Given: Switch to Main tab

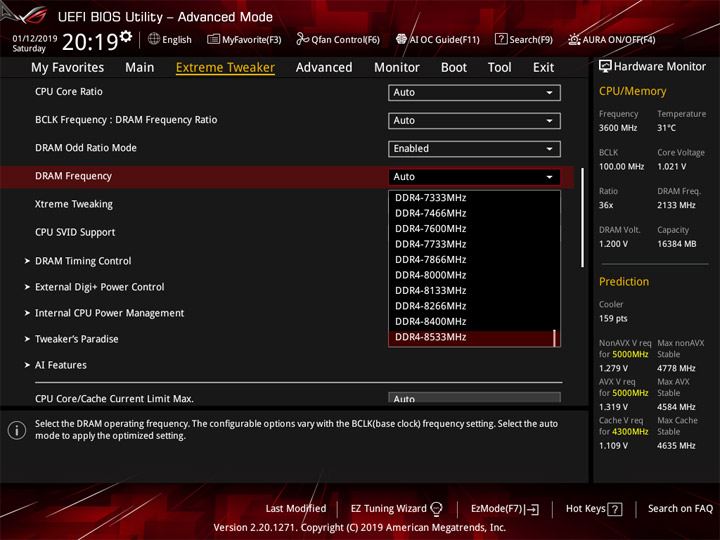Looking at the screenshot, I should click(x=140, y=68).
